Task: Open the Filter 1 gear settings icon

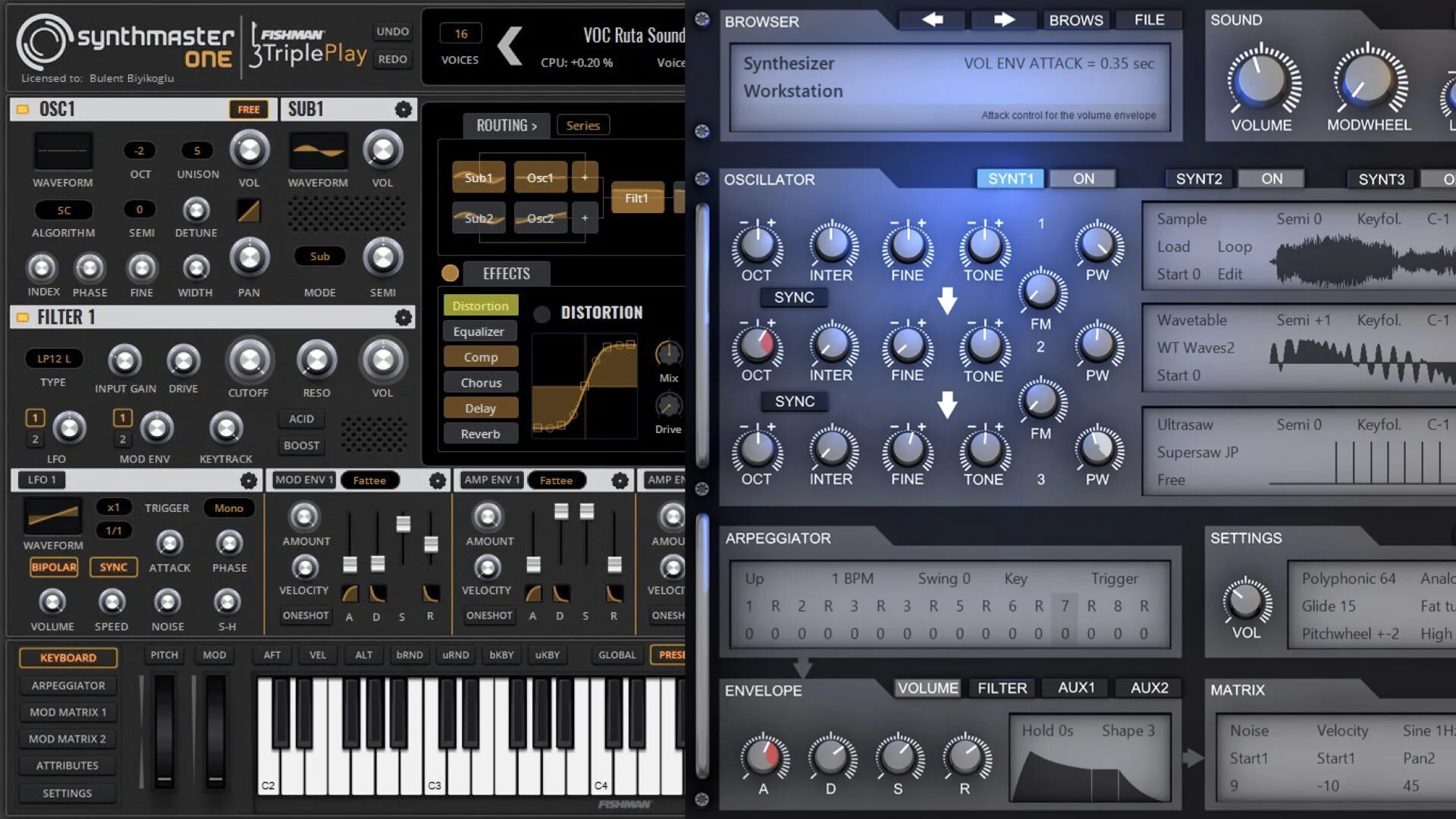Action: coord(403,317)
